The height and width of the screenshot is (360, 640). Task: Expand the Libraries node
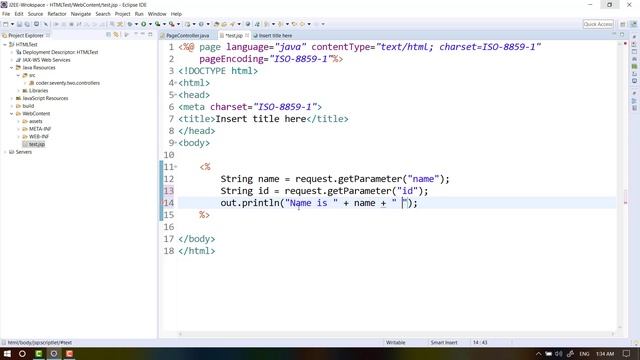click(18, 91)
